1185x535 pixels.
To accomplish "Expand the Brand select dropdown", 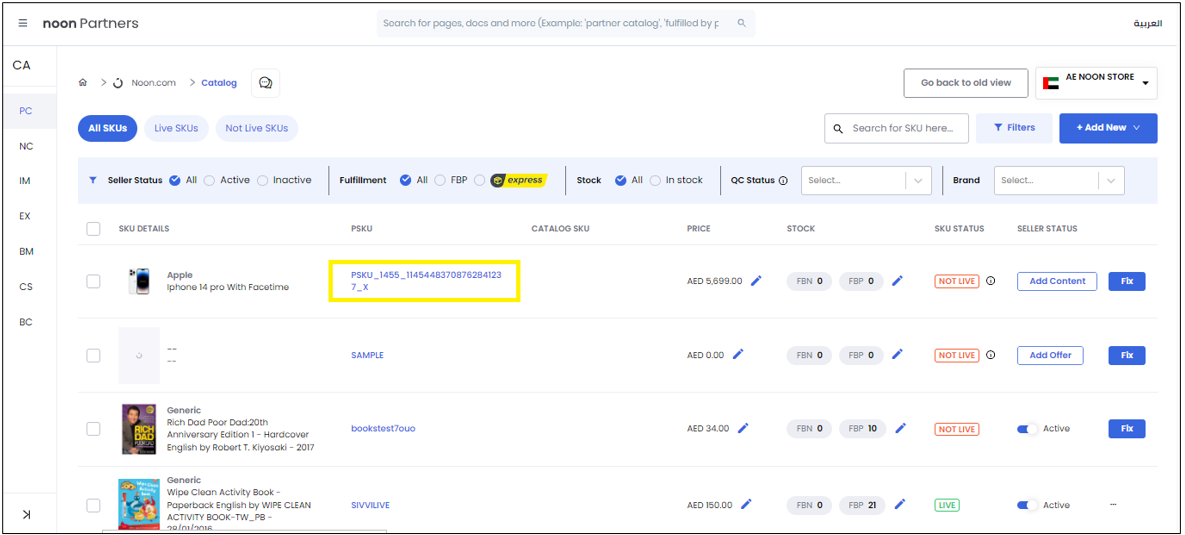I will tap(1058, 181).
